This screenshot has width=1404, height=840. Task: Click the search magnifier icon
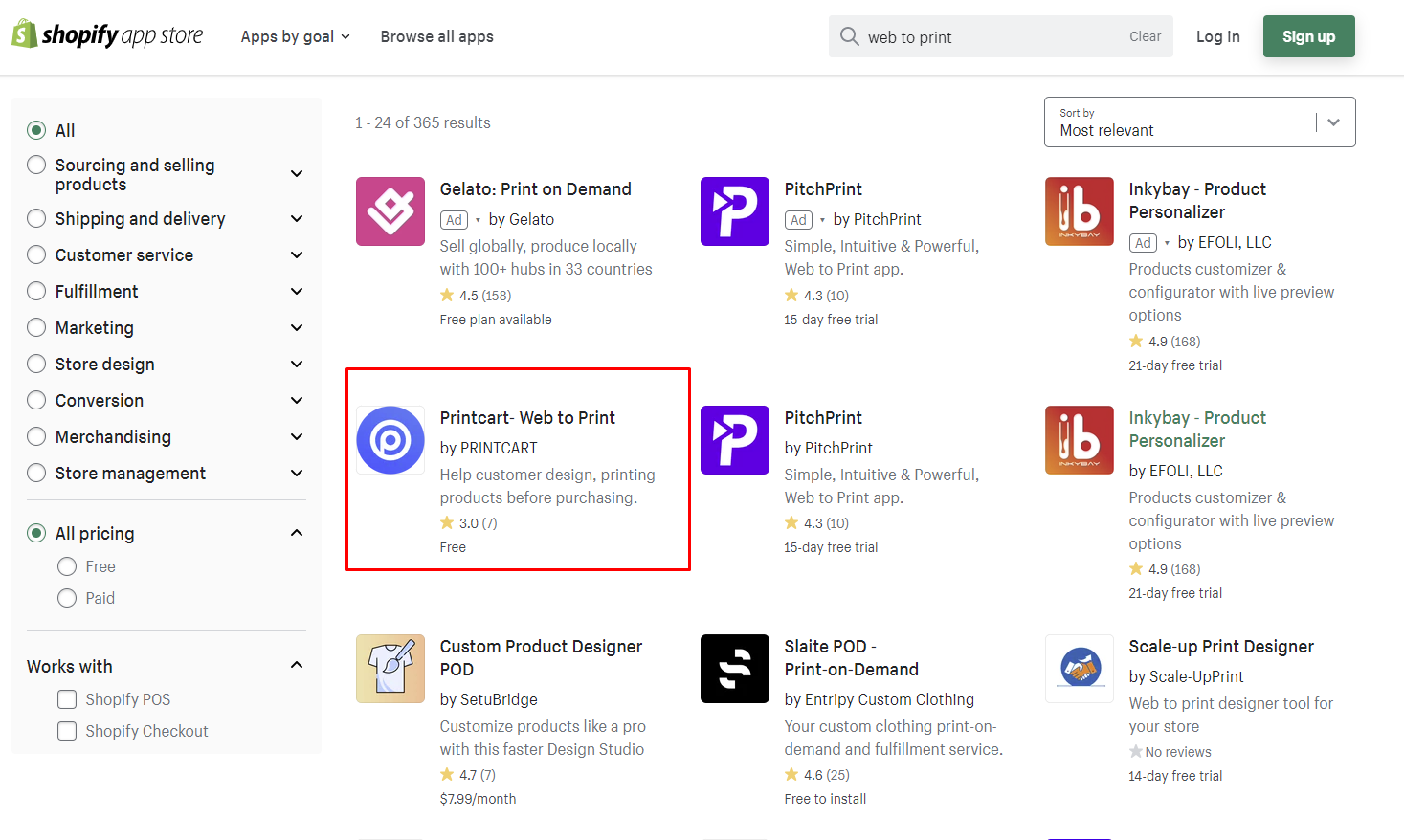[x=849, y=36]
